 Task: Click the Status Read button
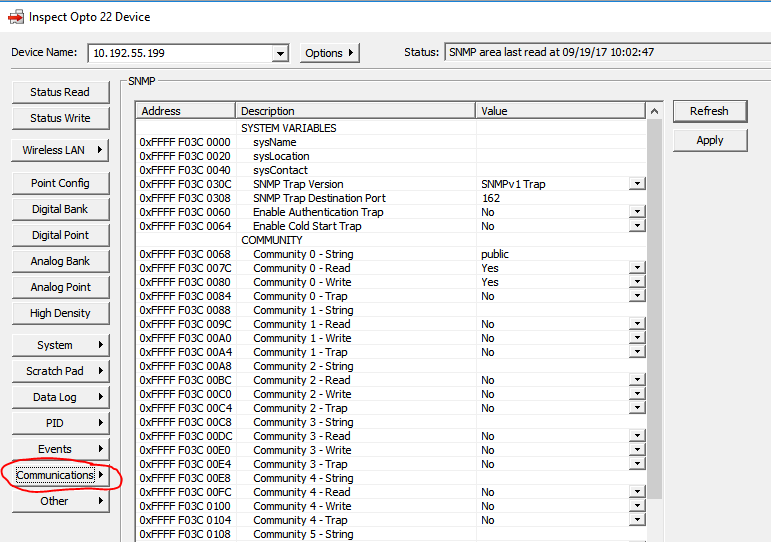coord(60,92)
